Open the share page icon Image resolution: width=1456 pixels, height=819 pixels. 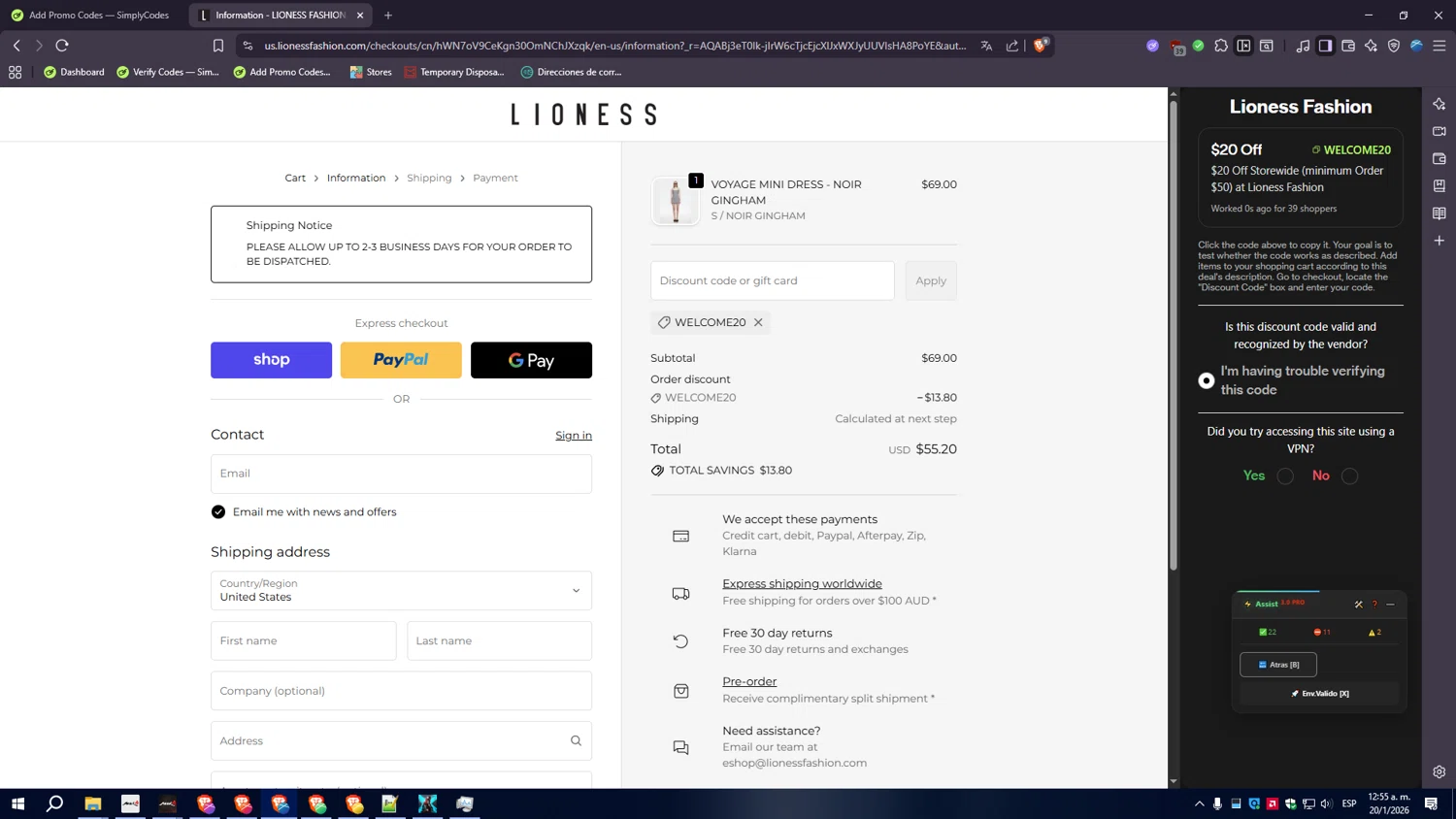point(1012,46)
